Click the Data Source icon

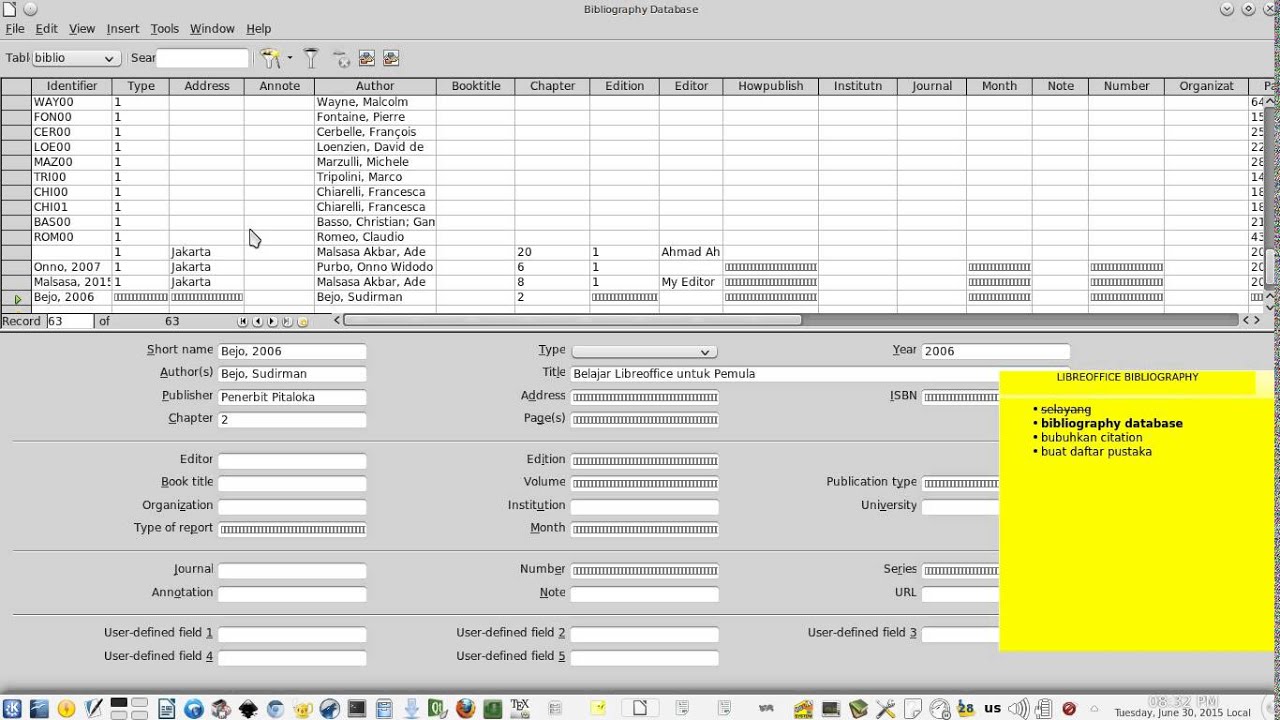(391, 58)
